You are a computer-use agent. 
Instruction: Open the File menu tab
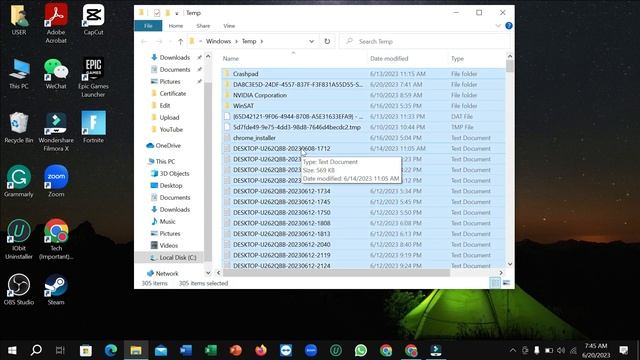148,26
